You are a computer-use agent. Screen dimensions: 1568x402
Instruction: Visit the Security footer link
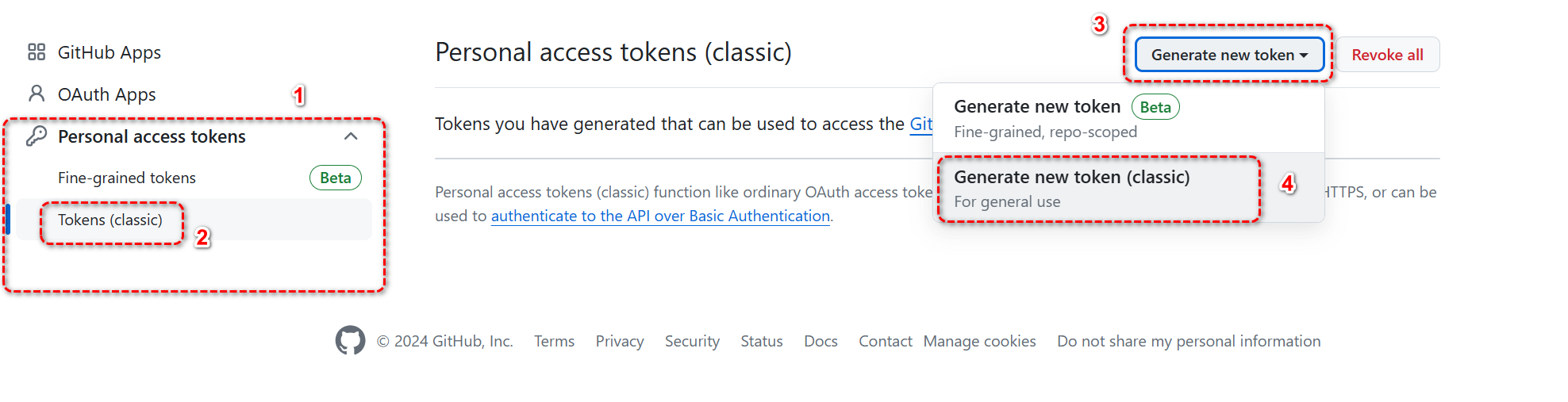click(x=692, y=341)
